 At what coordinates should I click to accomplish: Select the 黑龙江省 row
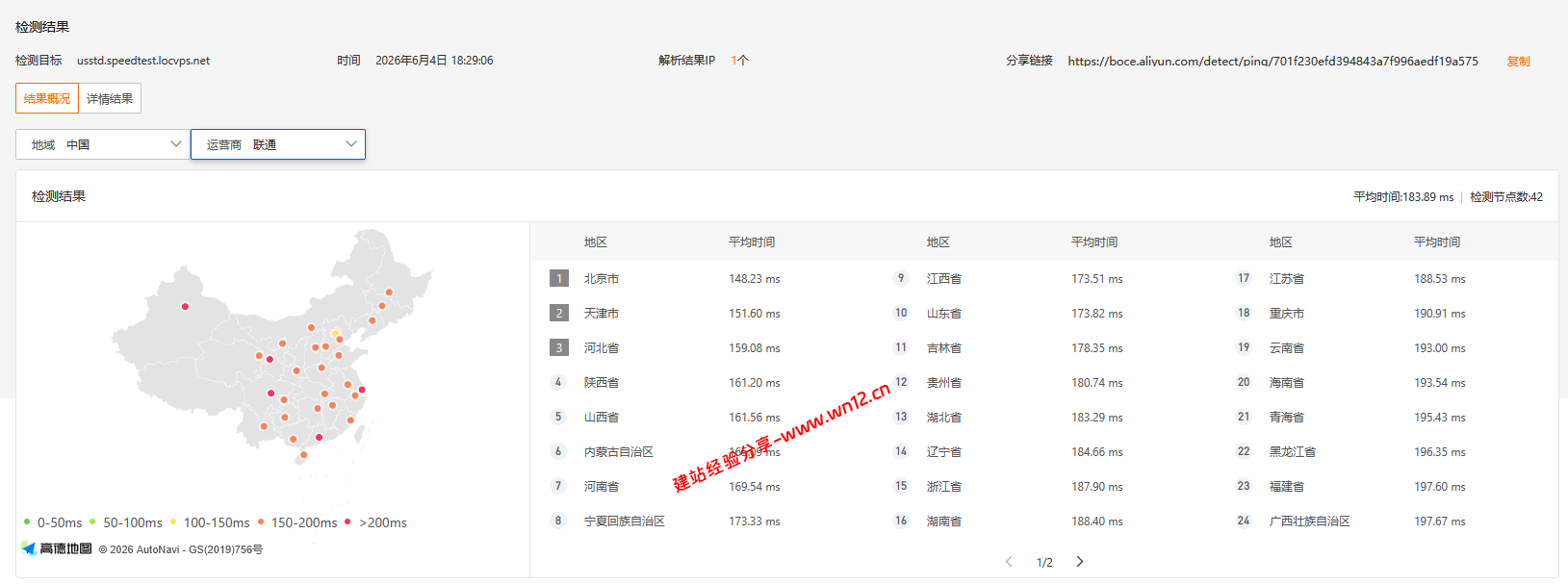(1387, 451)
